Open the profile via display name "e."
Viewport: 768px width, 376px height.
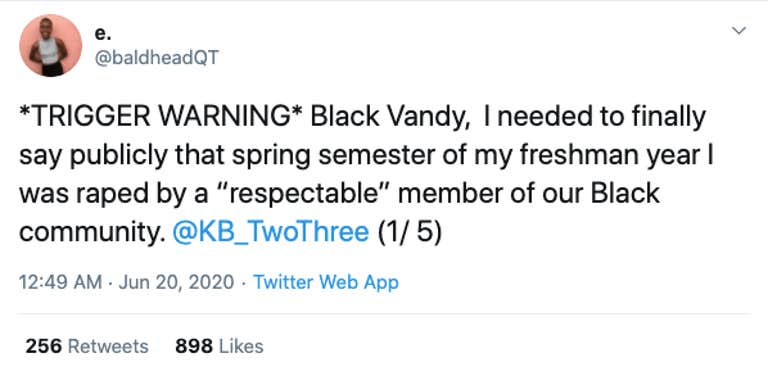pos(102,34)
